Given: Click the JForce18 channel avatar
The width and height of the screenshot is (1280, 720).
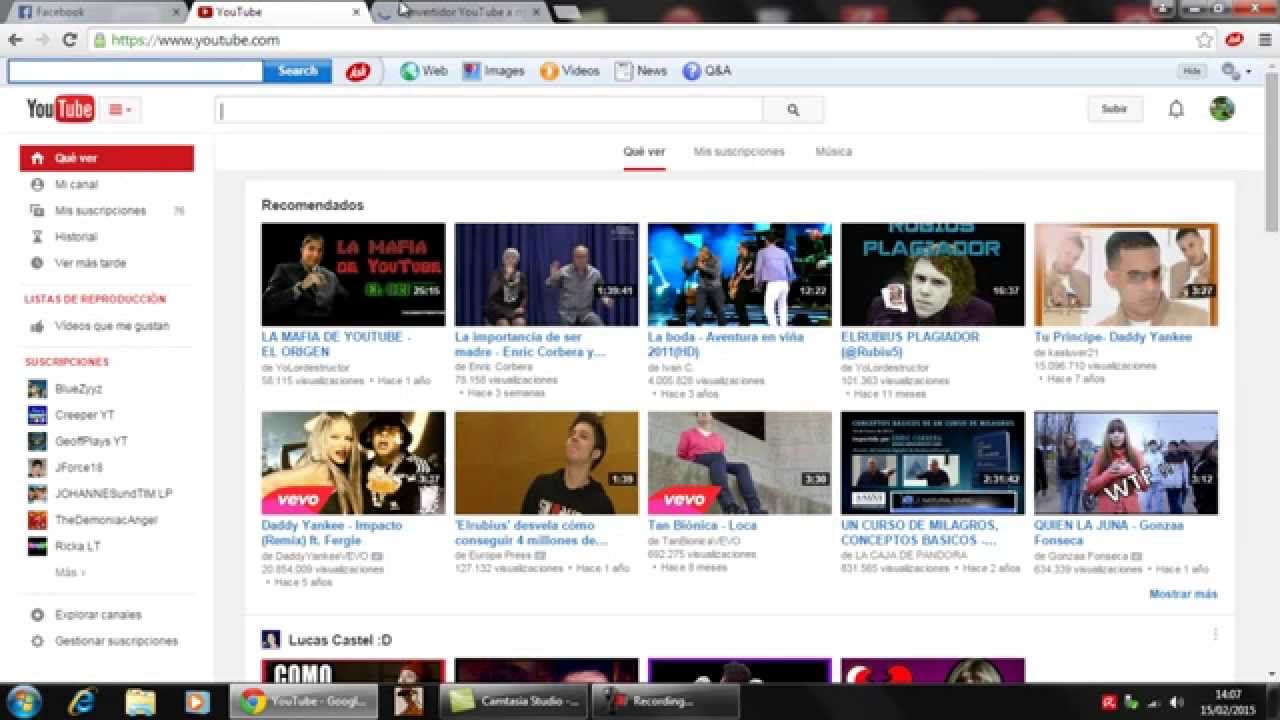Looking at the screenshot, I should [x=37, y=467].
